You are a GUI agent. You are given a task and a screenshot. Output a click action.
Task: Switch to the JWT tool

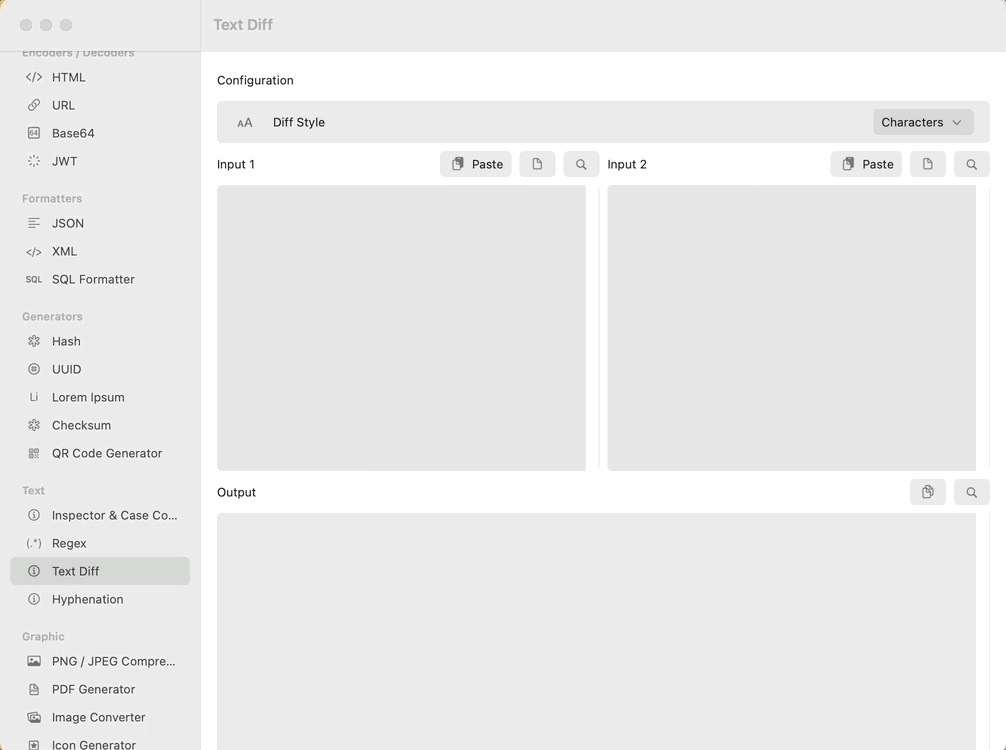pos(99,161)
